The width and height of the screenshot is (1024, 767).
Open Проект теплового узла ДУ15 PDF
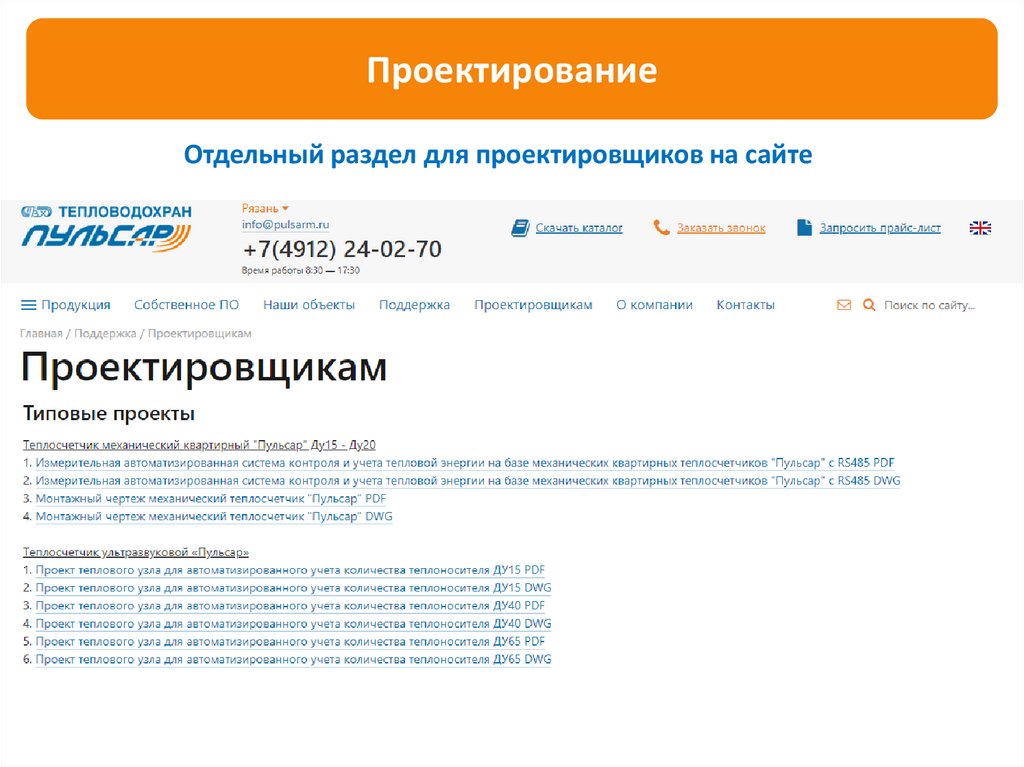[290, 570]
